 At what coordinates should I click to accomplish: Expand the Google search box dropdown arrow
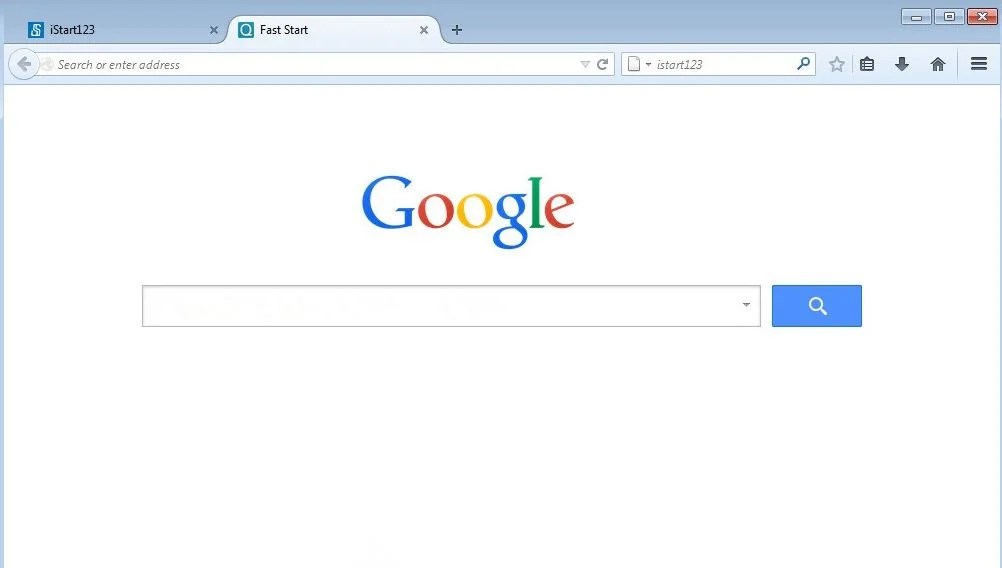[746, 305]
